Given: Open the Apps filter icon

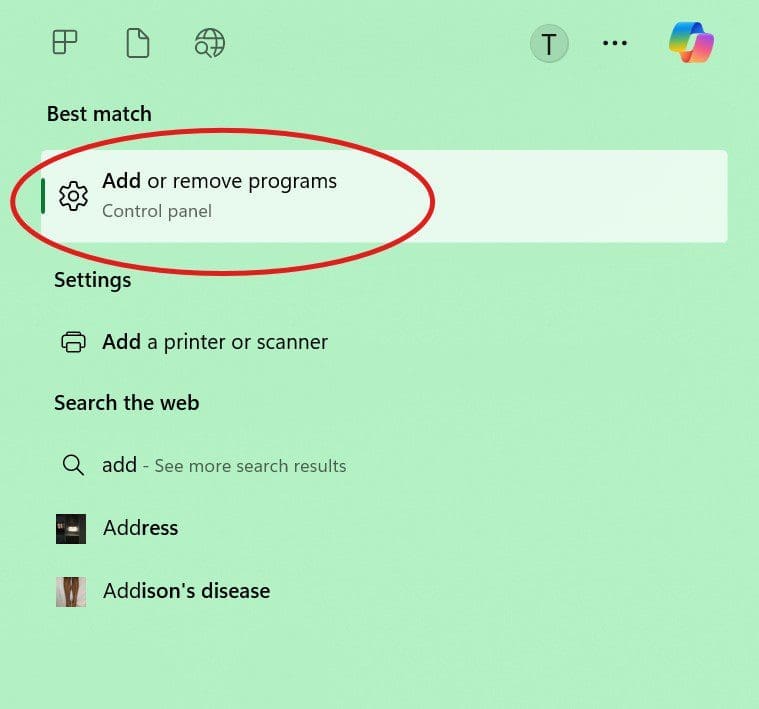Looking at the screenshot, I should pos(65,42).
